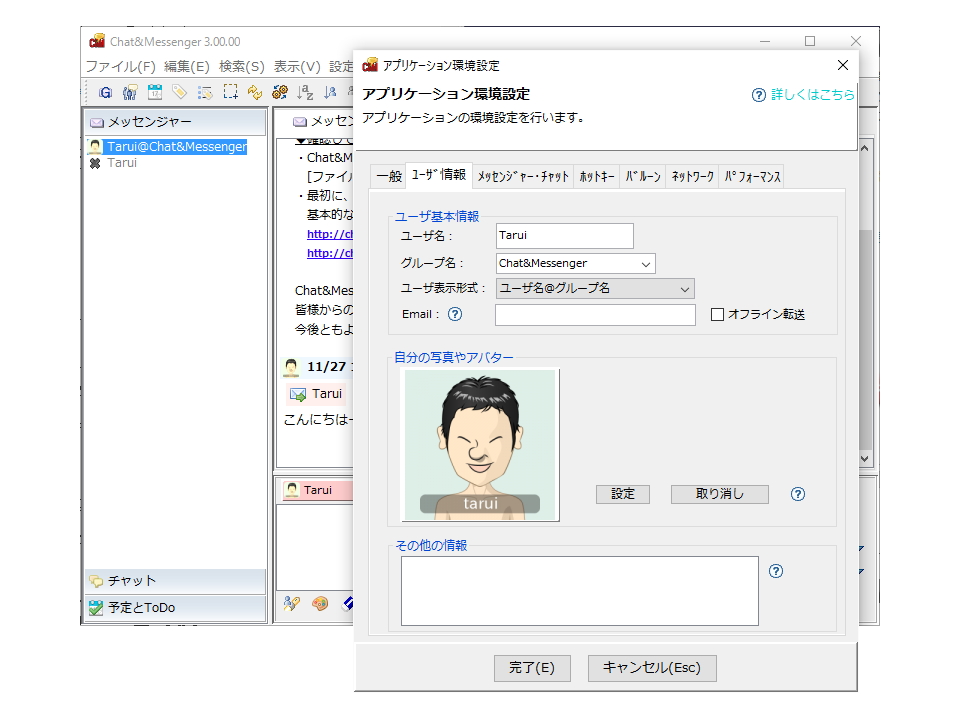This screenshot has width=960, height=720.
Task: Open the gears settings toolbar icon
Action: (x=278, y=91)
